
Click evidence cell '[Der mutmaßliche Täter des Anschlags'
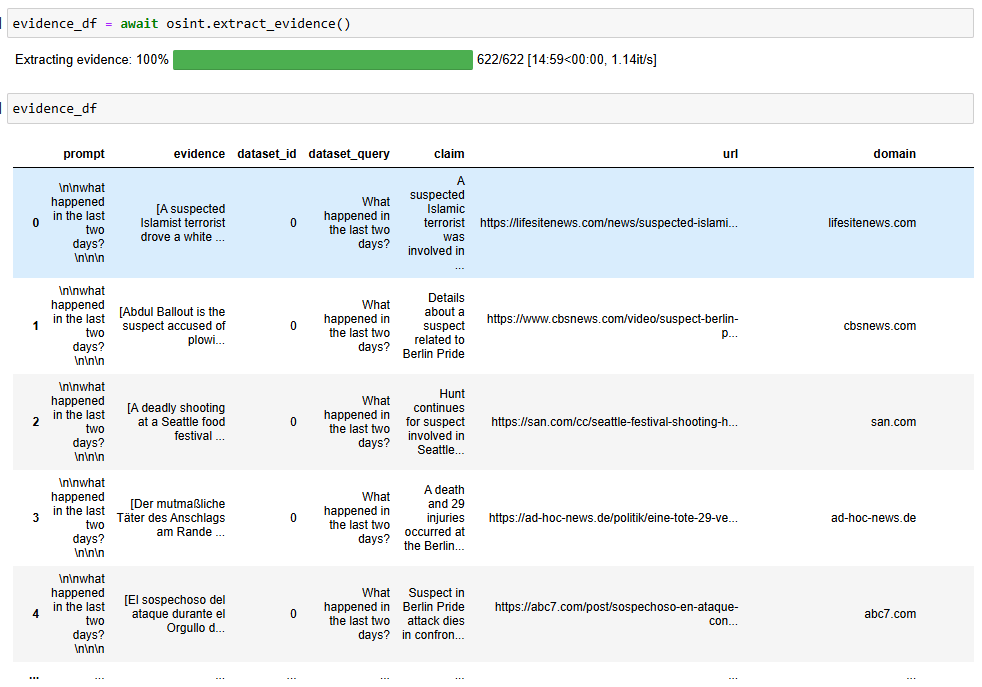pyautogui.click(x=170, y=518)
